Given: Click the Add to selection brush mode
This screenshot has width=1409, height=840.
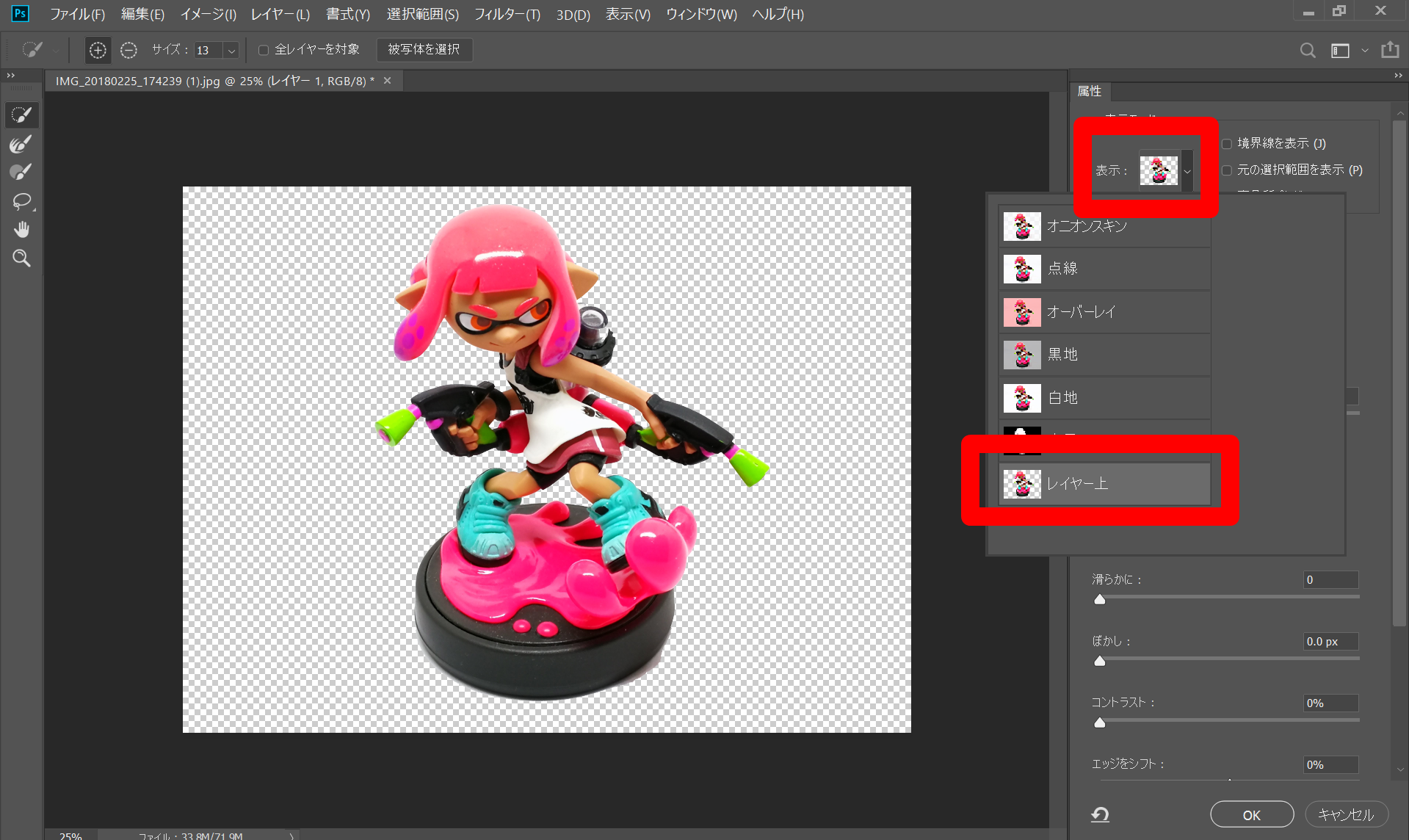Looking at the screenshot, I should (98, 50).
